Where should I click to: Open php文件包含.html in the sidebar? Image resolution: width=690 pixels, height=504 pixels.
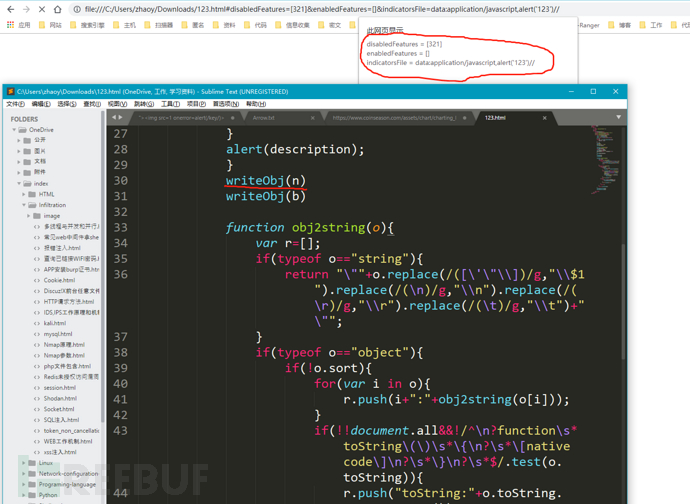coord(67,366)
